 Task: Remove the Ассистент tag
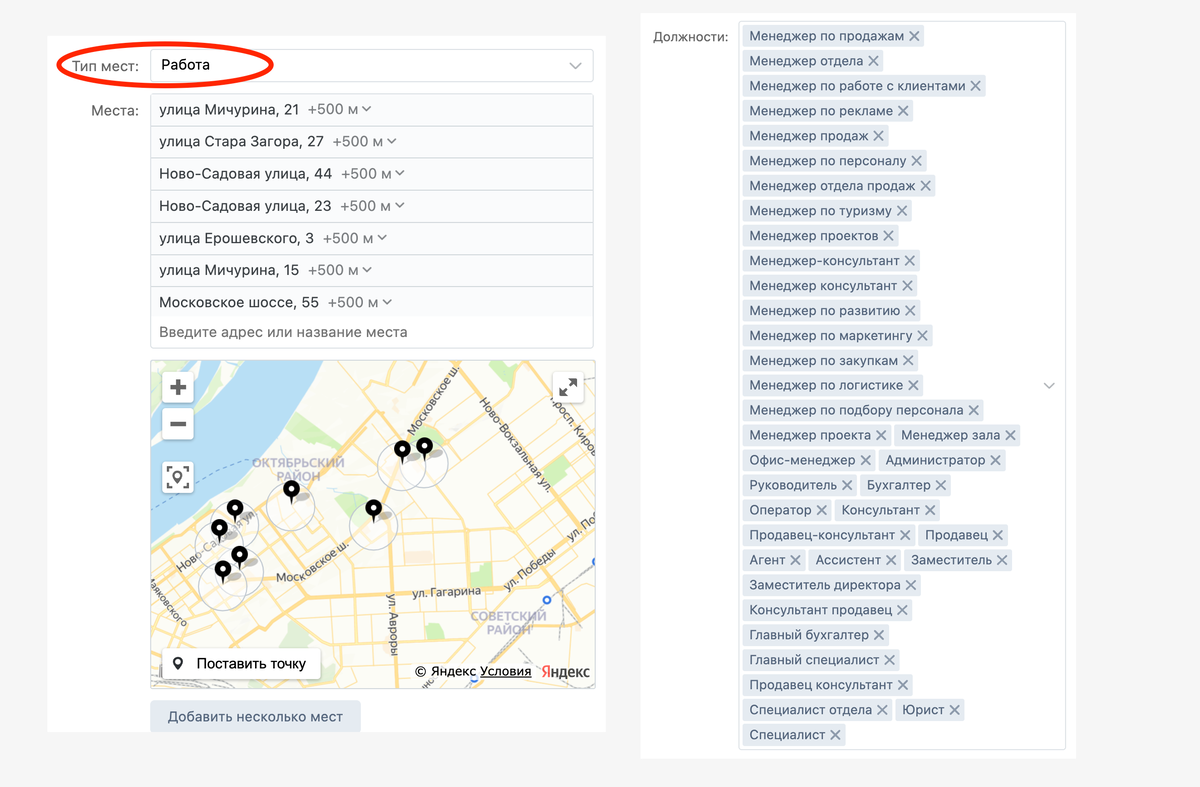pos(891,560)
